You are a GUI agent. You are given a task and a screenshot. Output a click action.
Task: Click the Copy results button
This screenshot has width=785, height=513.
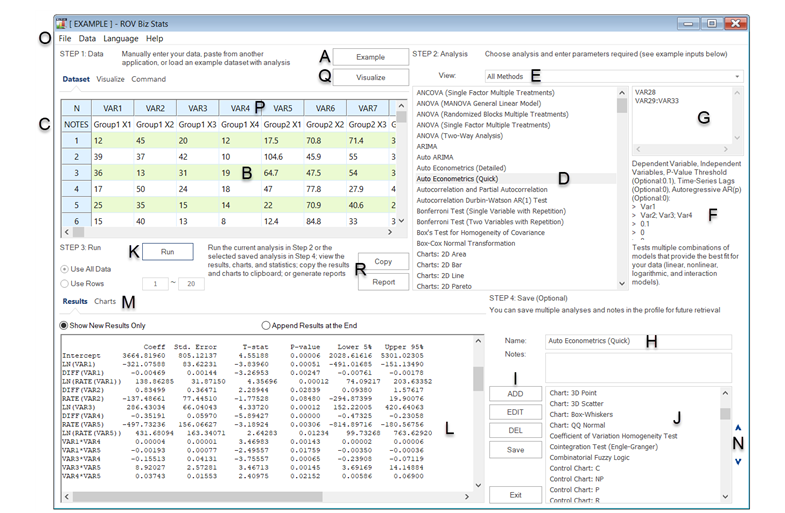click(x=383, y=261)
